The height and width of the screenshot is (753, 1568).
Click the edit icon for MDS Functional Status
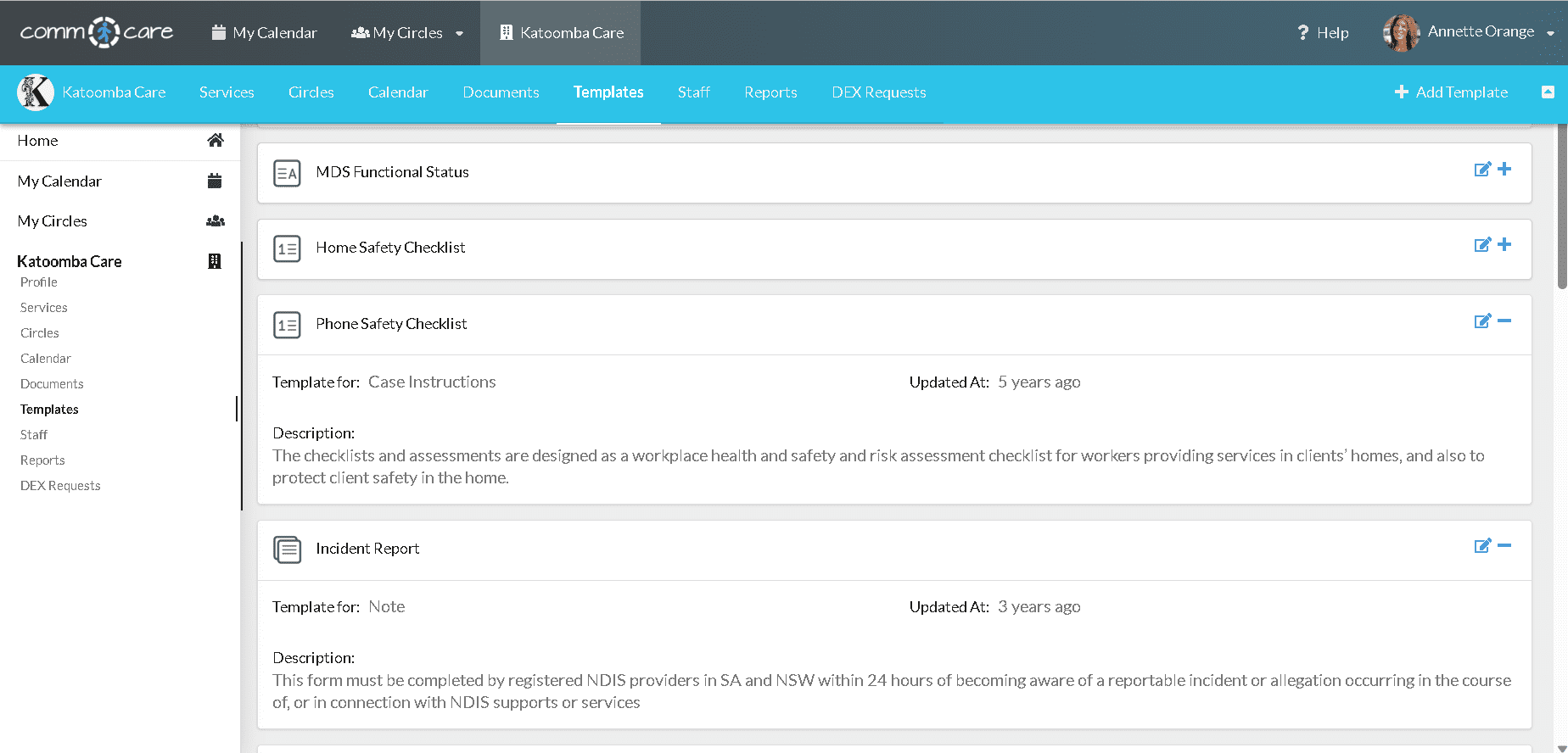click(x=1481, y=170)
